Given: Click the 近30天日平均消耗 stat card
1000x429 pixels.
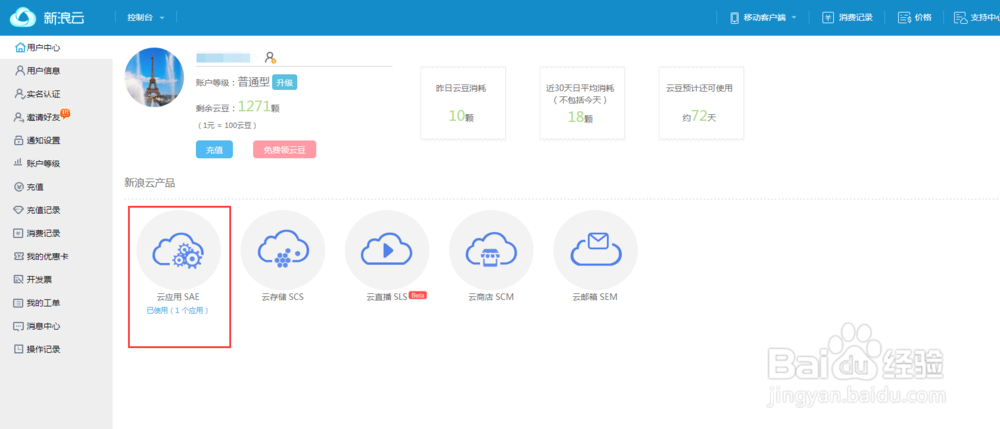Looking at the screenshot, I should [582, 103].
